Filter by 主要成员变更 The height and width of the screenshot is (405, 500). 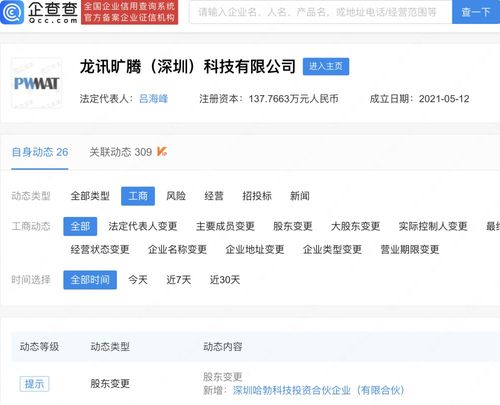[225, 226]
